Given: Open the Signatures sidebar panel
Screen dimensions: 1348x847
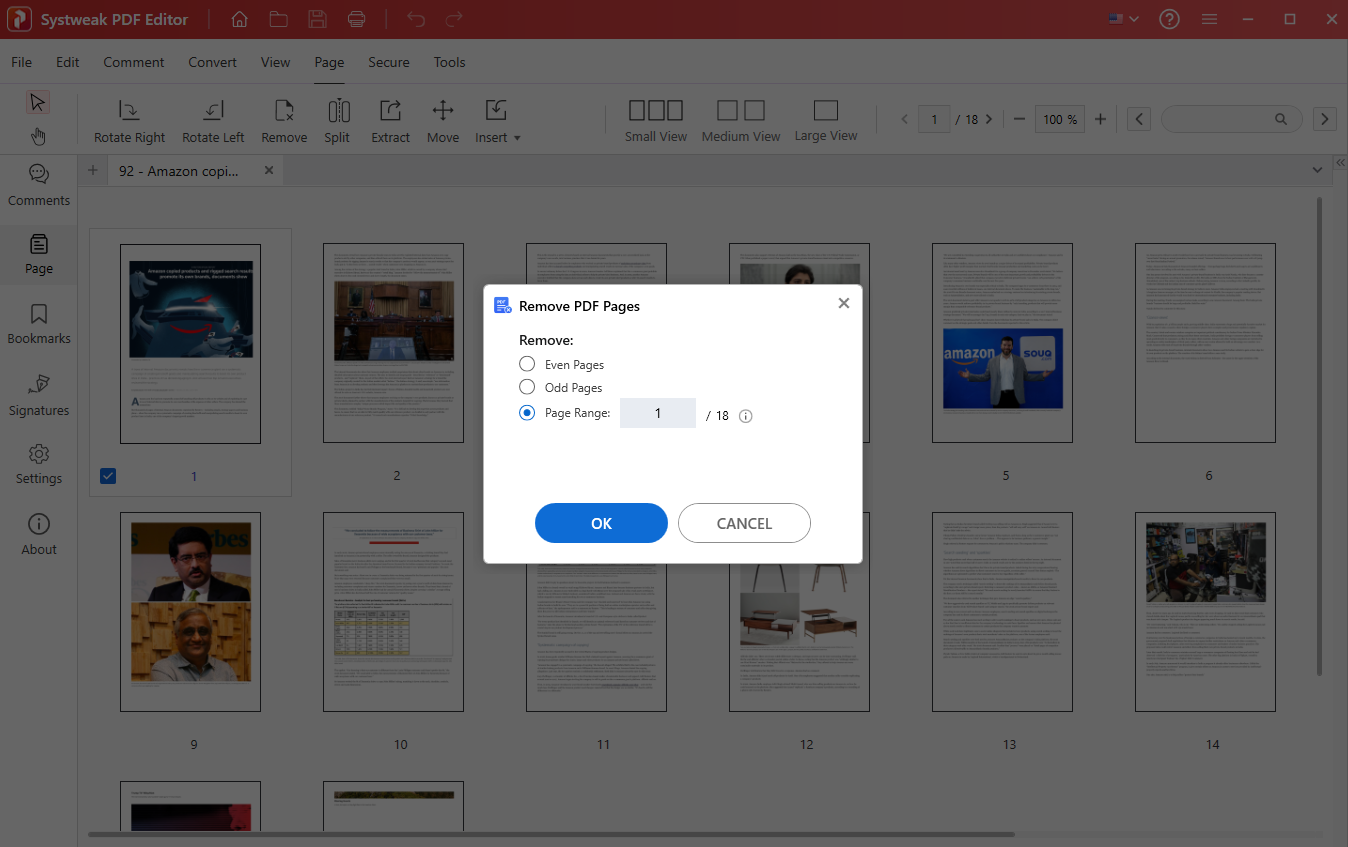Looking at the screenshot, I should click(x=39, y=395).
